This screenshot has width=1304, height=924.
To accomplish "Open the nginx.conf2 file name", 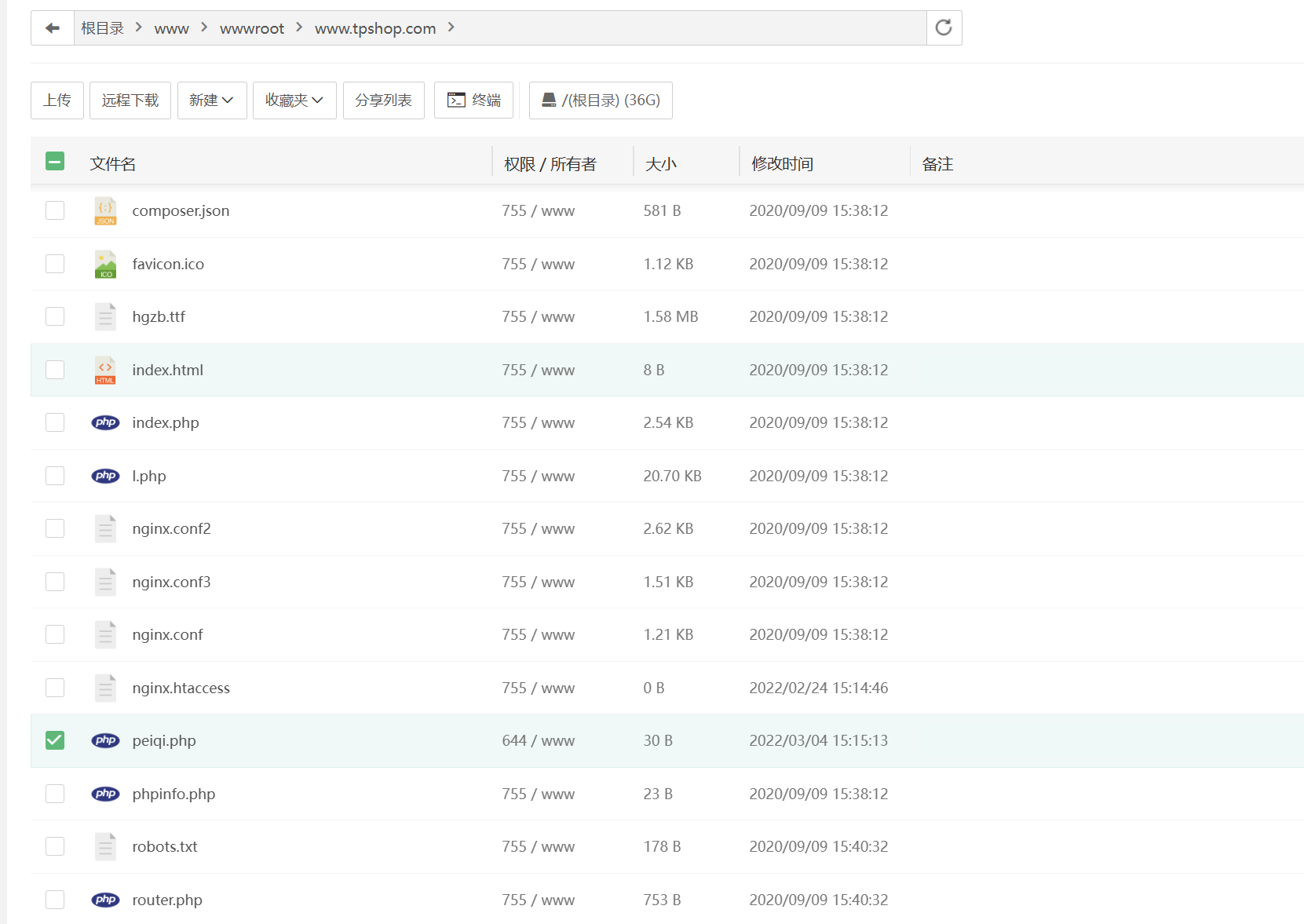I will 171,529.
